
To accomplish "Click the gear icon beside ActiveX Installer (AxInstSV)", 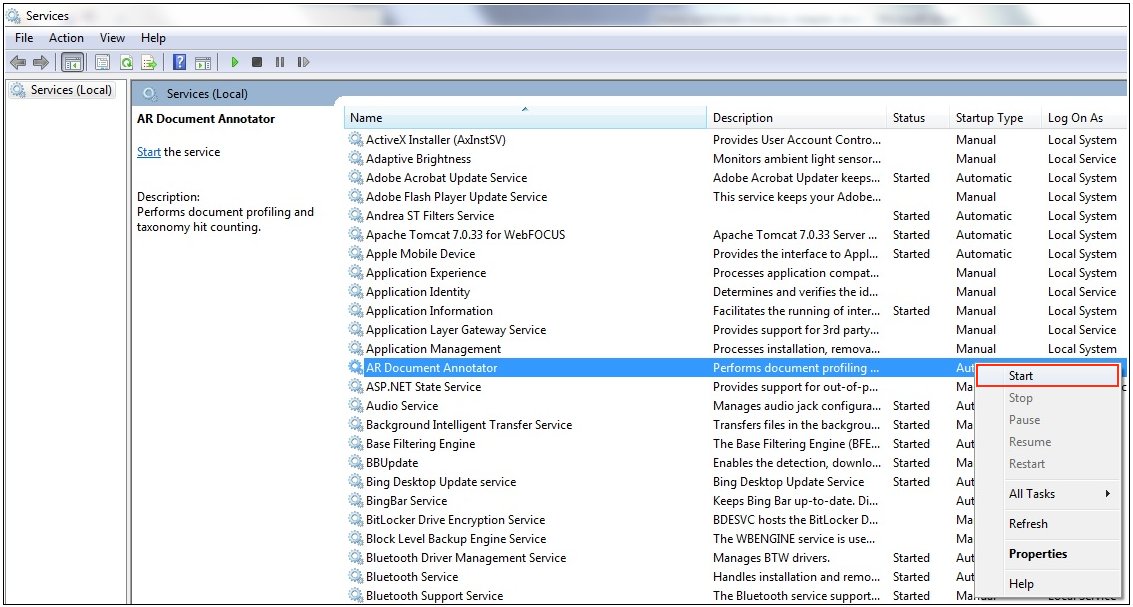I will [x=356, y=139].
